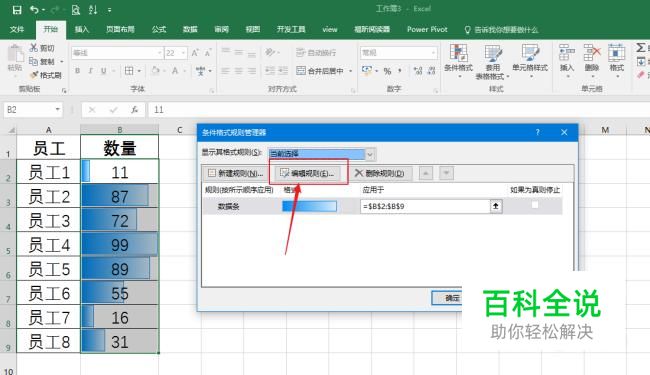Toggle 'Stop If True' checkbox for data bar rule
650x375 pixels.
tap(535, 205)
